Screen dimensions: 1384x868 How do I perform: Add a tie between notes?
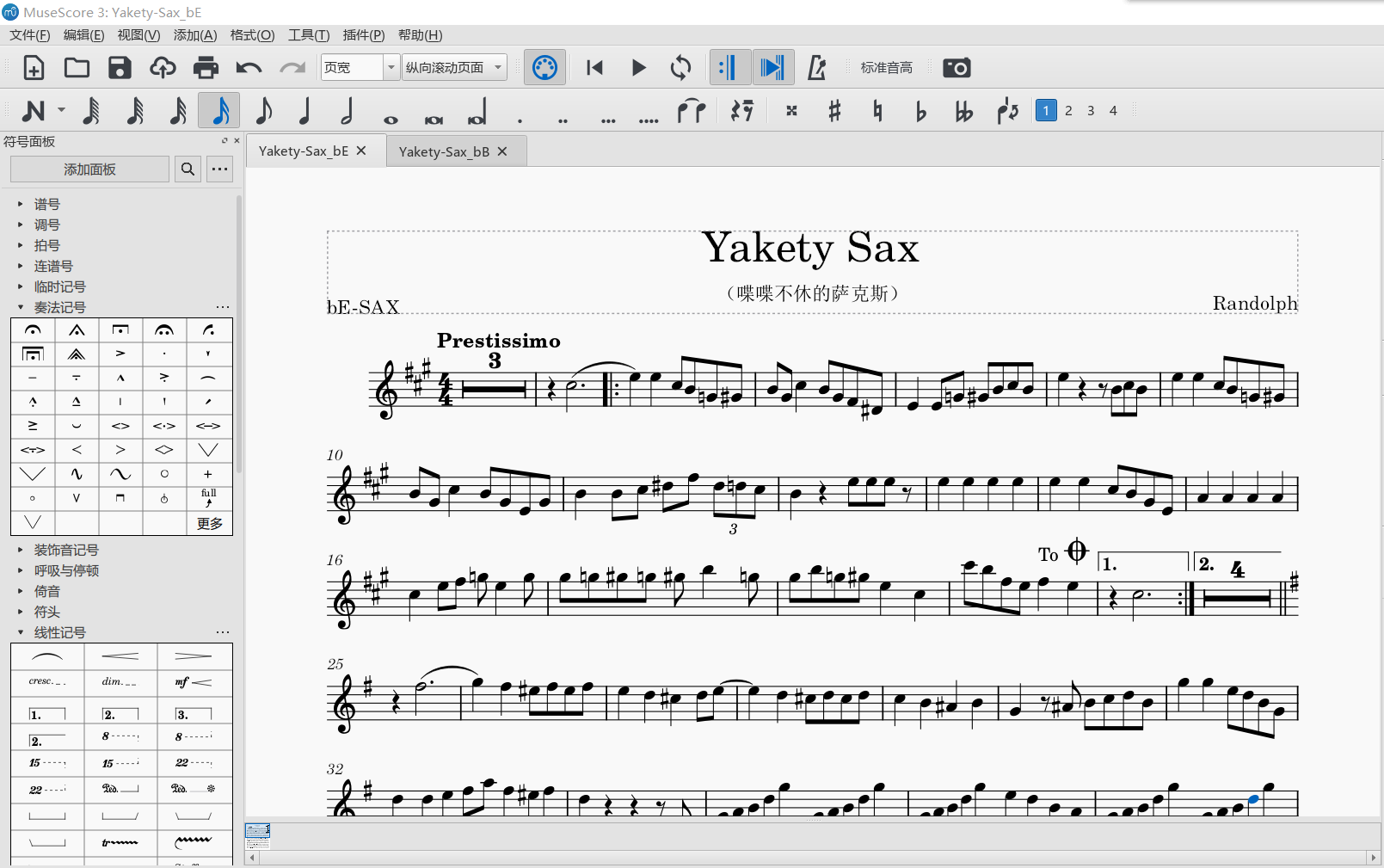(x=691, y=111)
